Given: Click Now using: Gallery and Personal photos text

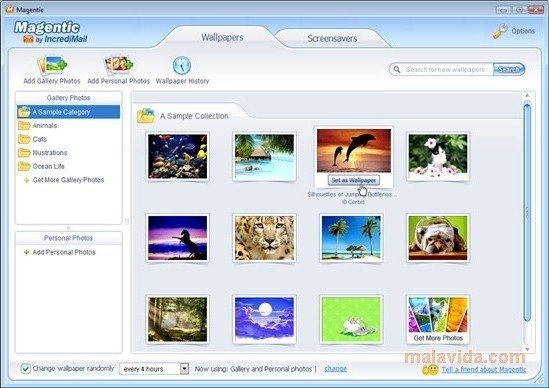Looking at the screenshot, I should (x=253, y=369).
